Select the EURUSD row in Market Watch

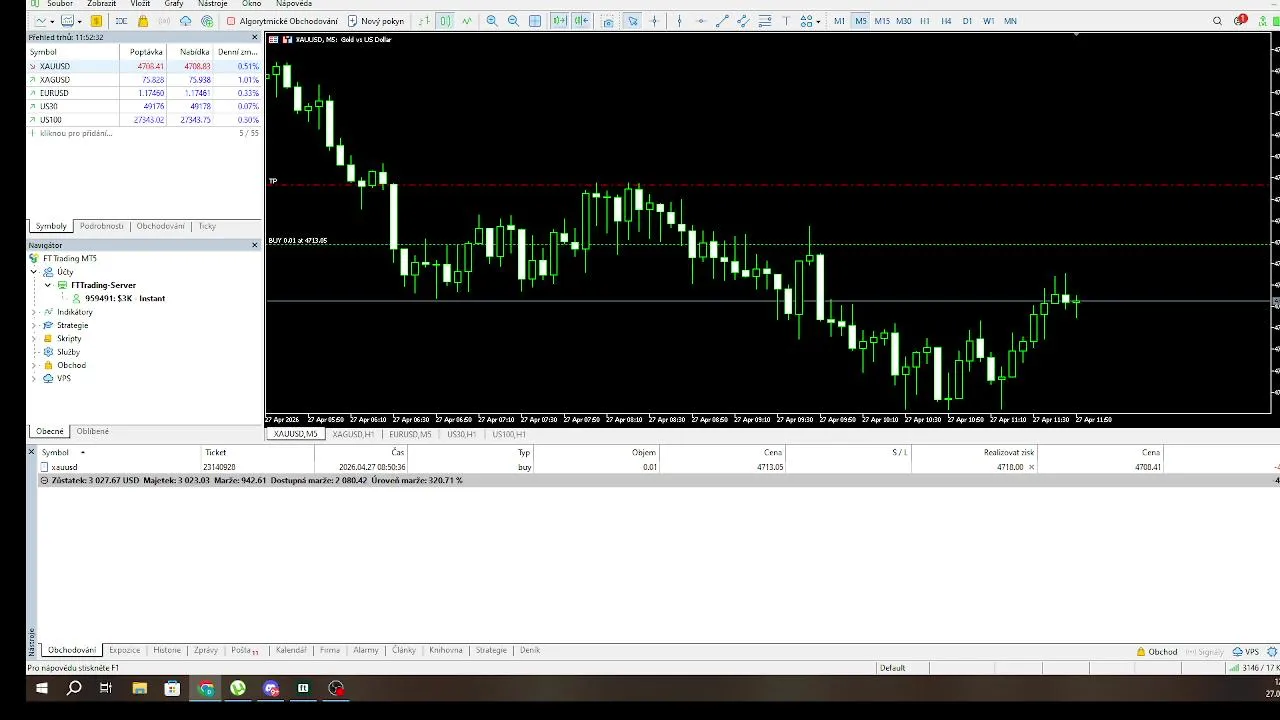[x=145, y=93]
